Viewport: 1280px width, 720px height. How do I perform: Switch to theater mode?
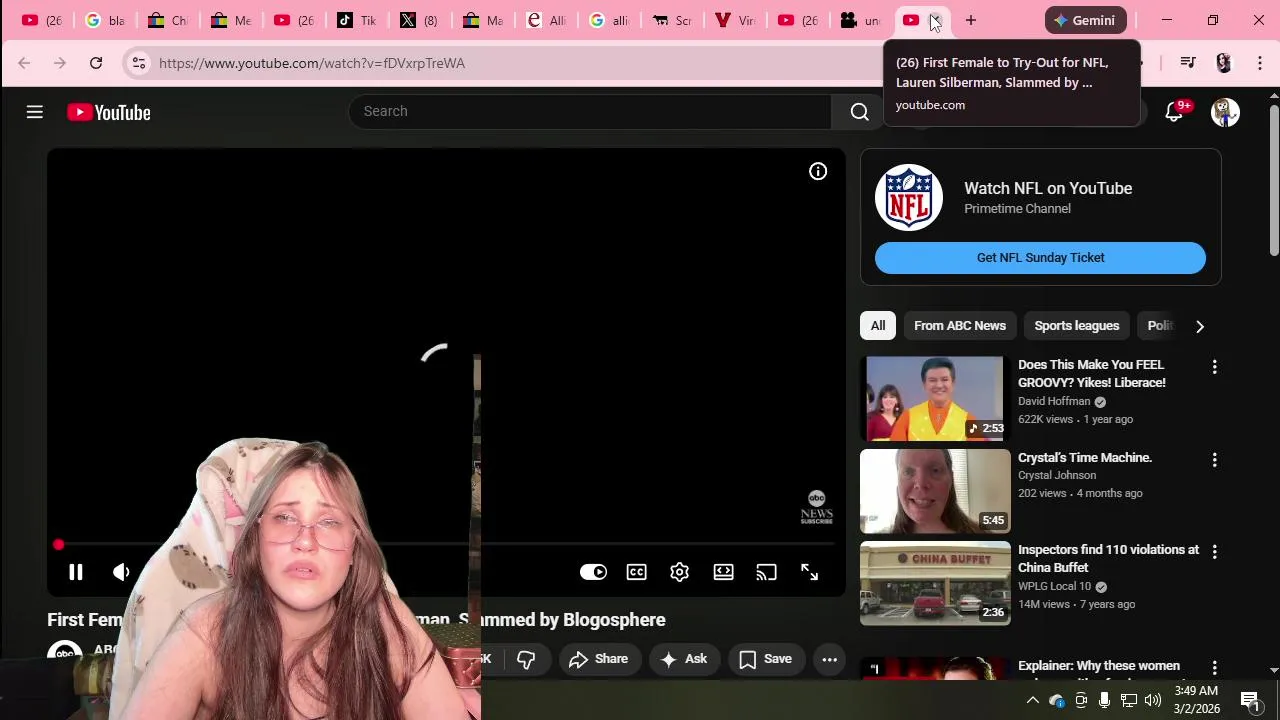coord(723,572)
